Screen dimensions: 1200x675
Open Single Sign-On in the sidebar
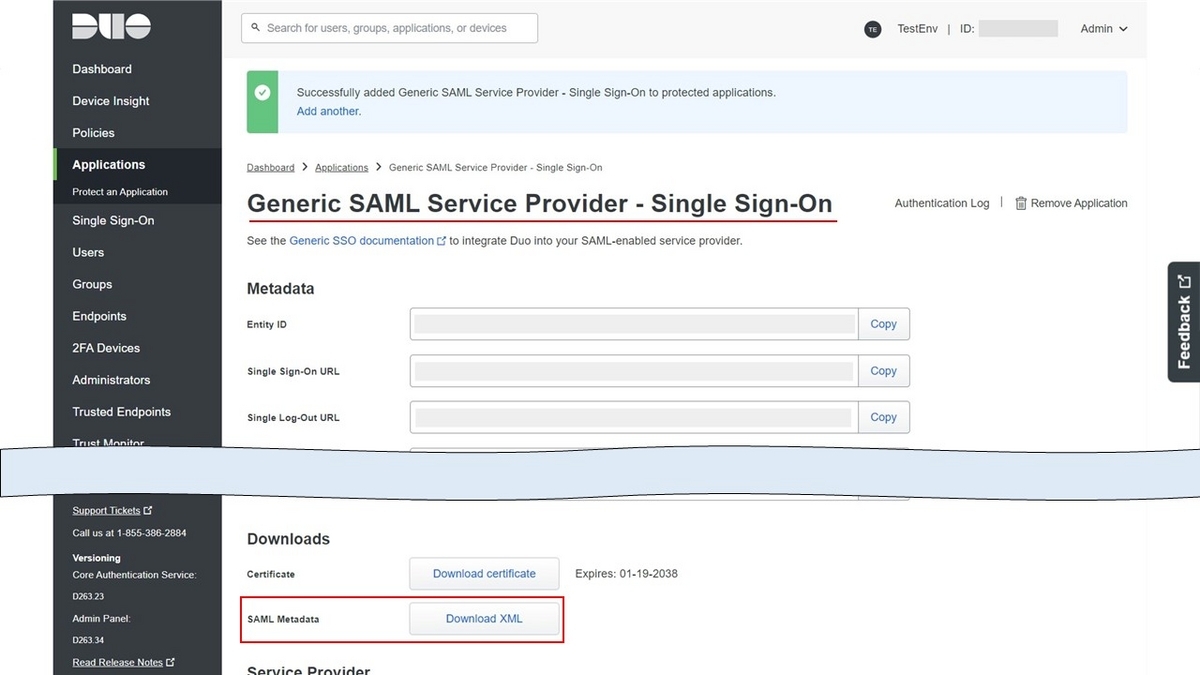click(113, 221)
